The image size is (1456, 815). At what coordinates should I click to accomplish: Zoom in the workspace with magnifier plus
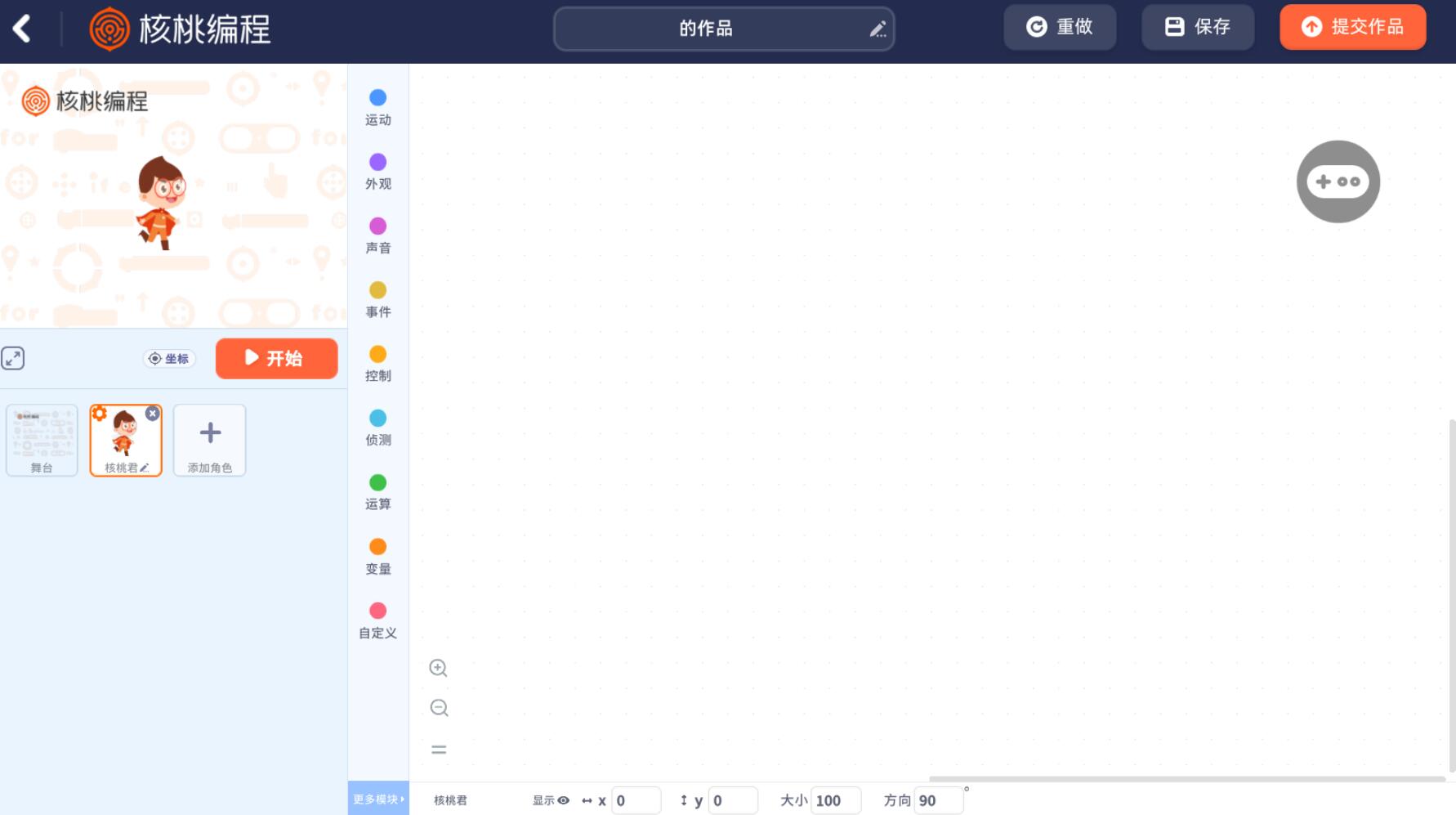438,668
